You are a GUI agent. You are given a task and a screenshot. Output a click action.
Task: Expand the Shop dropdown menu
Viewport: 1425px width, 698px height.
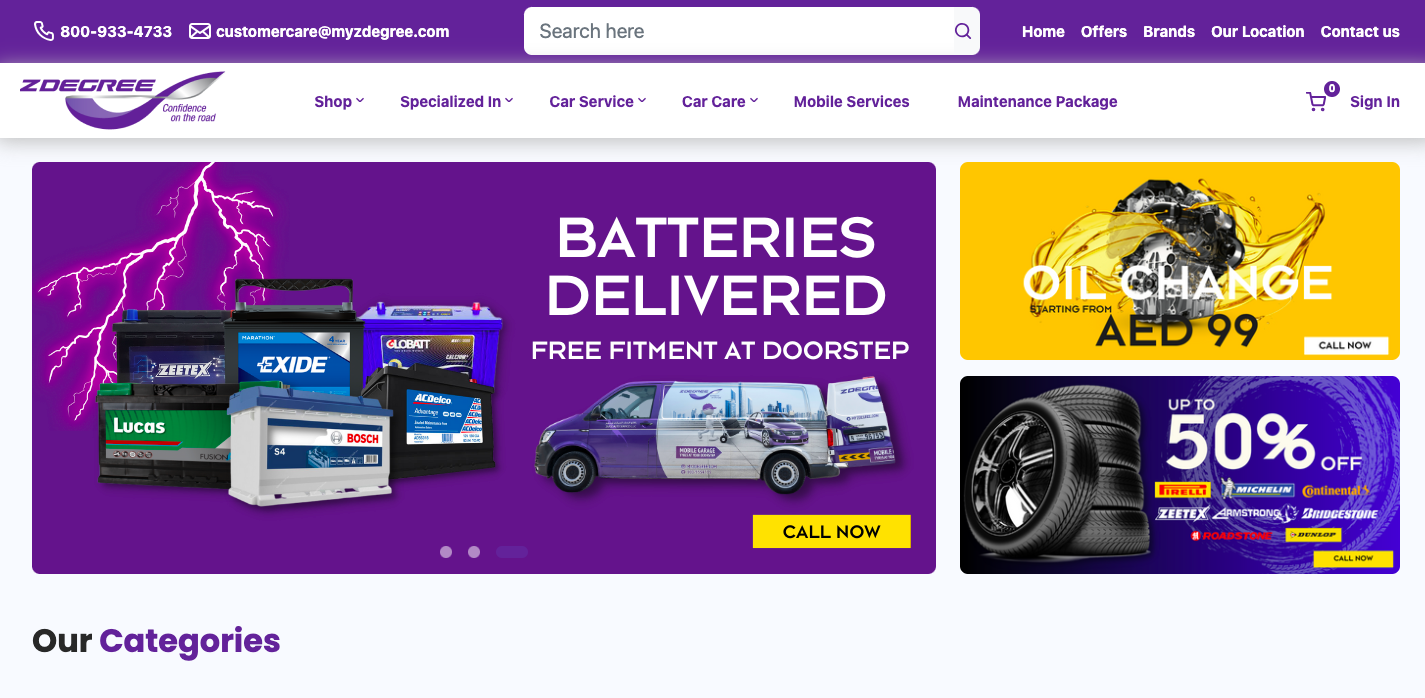pos(339,101)
